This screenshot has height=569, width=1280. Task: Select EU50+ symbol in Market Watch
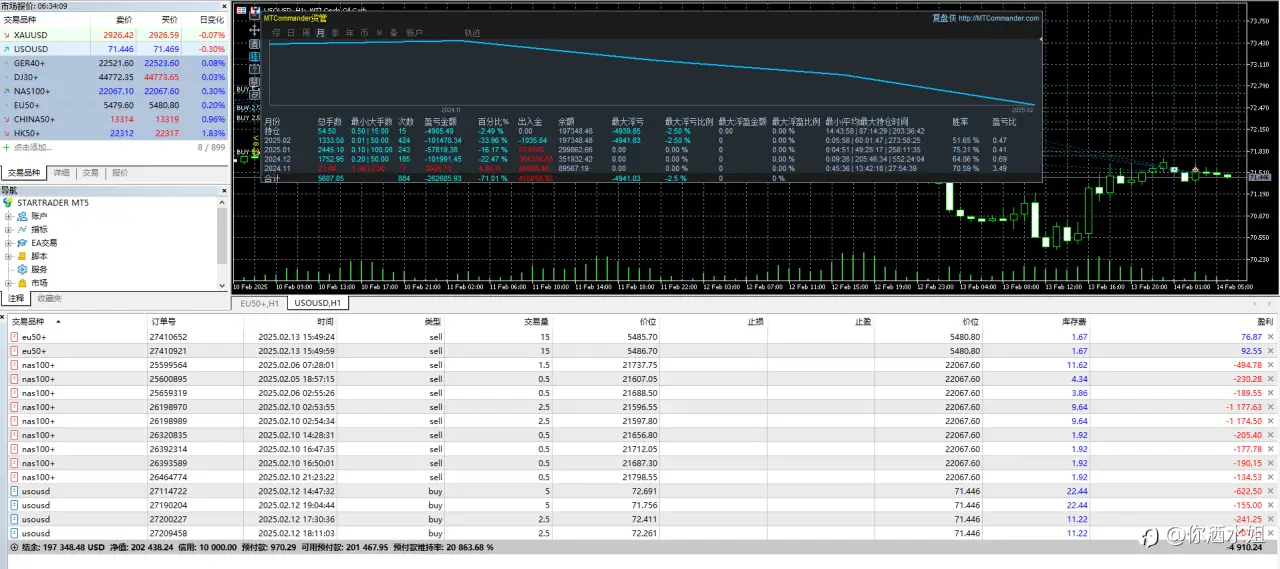pos(114,104)
